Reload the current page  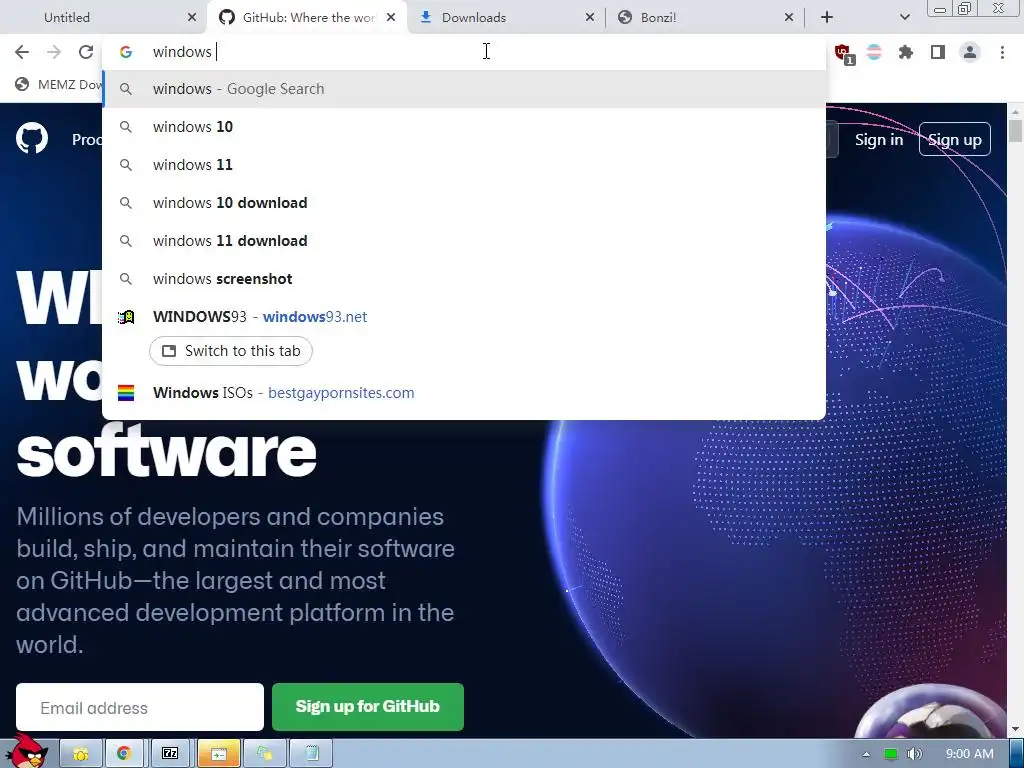[x=86, y=52]
